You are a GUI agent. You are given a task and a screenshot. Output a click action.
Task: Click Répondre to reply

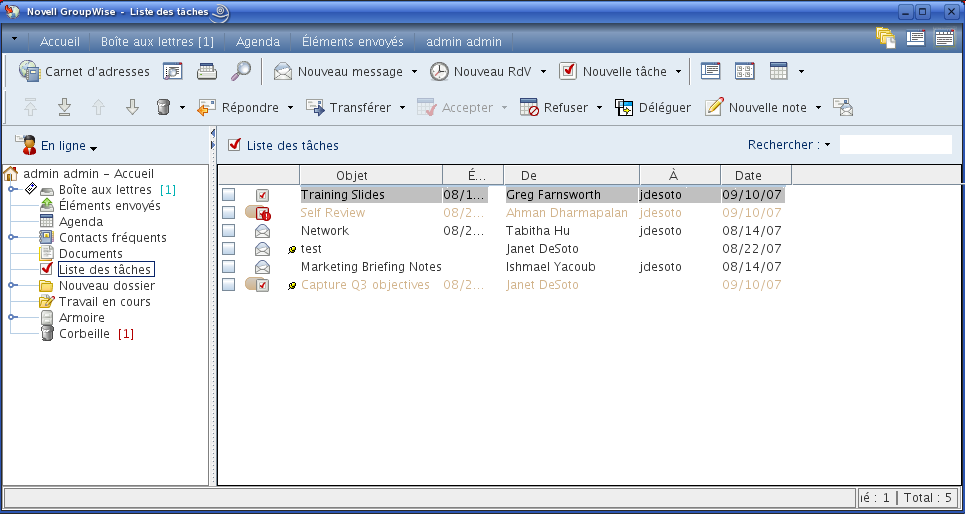pos(238,107)
